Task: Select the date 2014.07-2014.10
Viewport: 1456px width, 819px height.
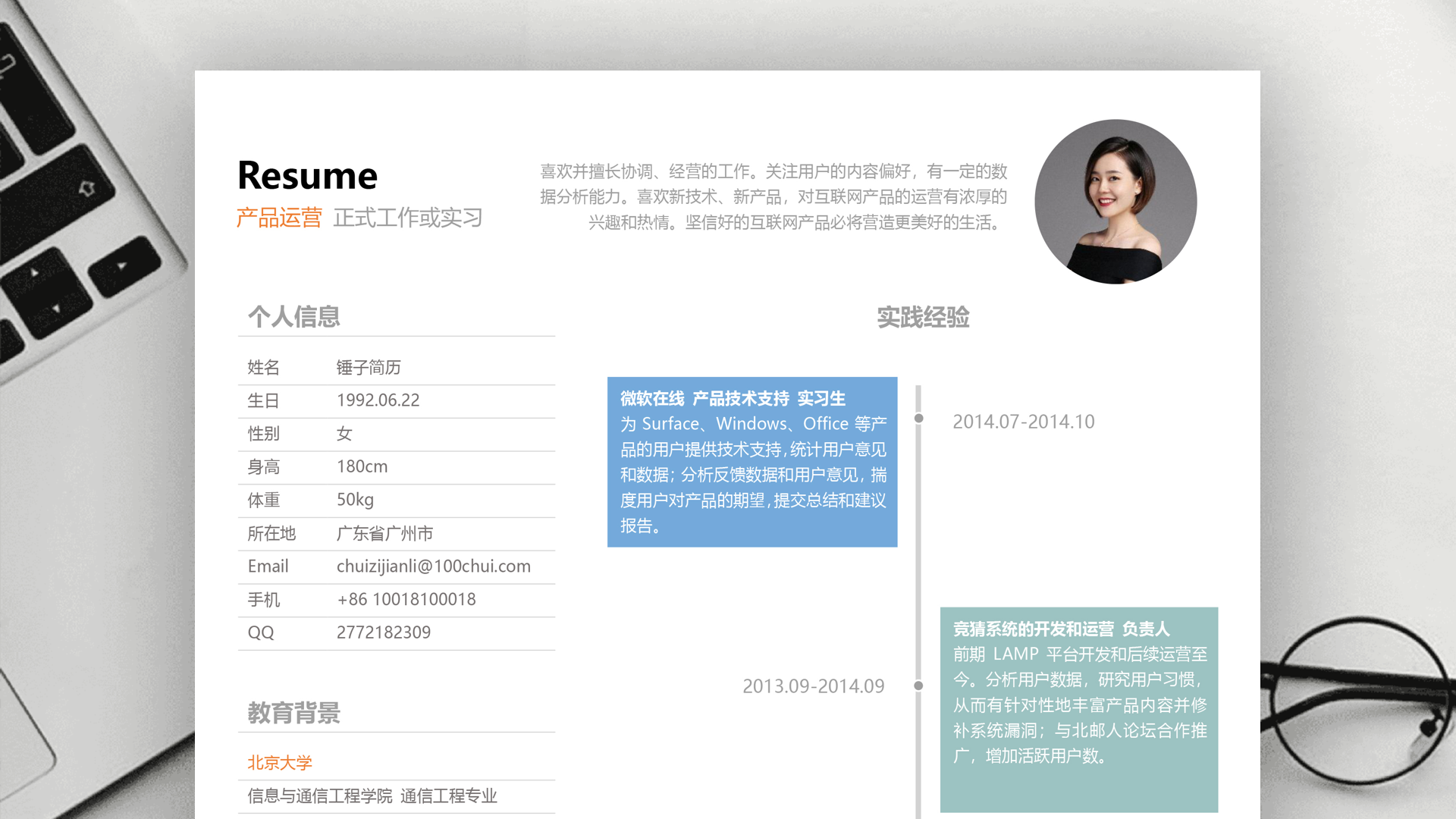Action: pos(1024,422)
